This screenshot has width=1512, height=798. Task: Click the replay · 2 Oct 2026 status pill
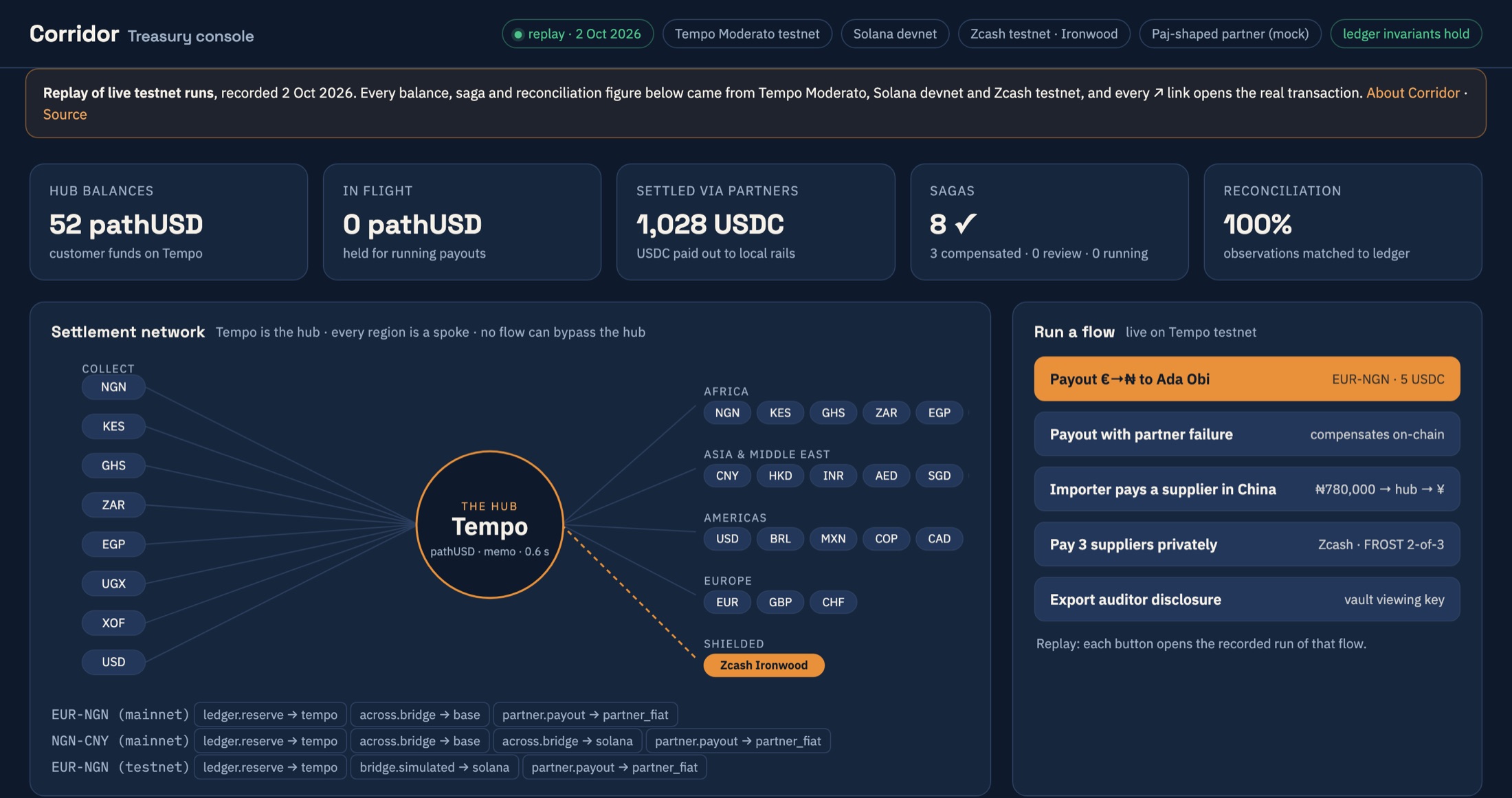coord(577,34)
